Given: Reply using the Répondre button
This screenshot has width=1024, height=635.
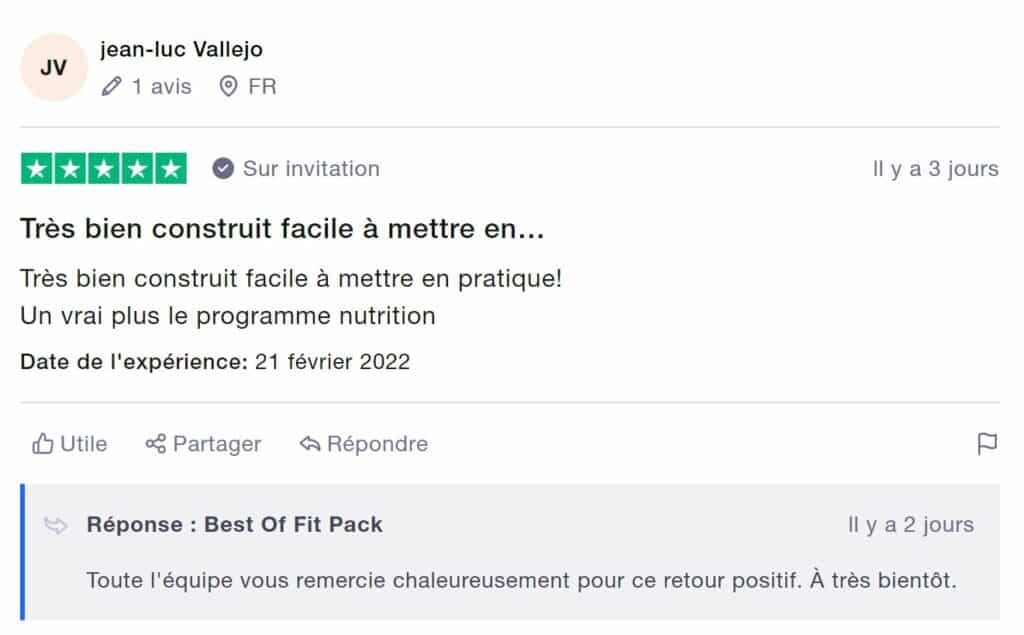Looking at the screenshot, I should [377, 444].
